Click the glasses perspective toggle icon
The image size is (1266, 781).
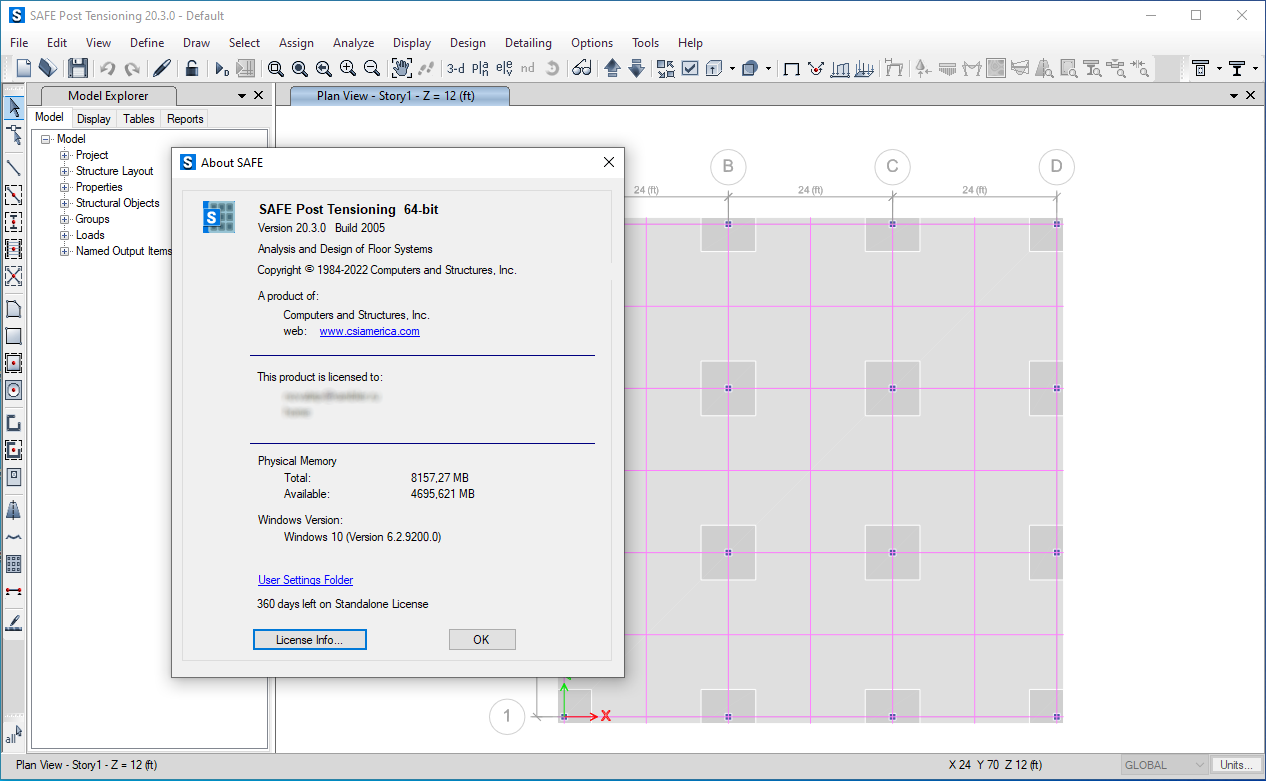582,68
